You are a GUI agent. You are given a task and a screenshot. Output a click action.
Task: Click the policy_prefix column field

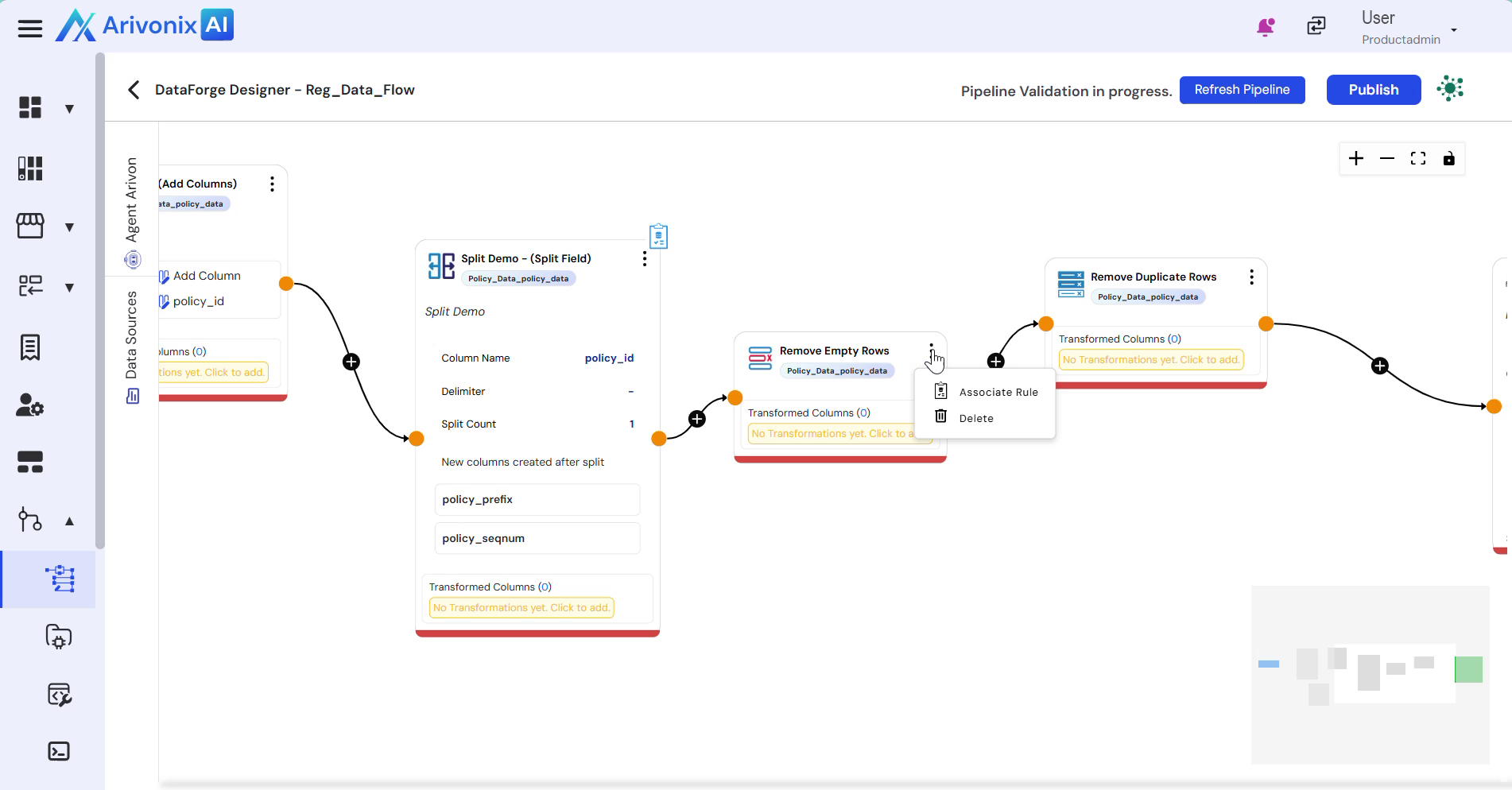click(x=537, y=500)
